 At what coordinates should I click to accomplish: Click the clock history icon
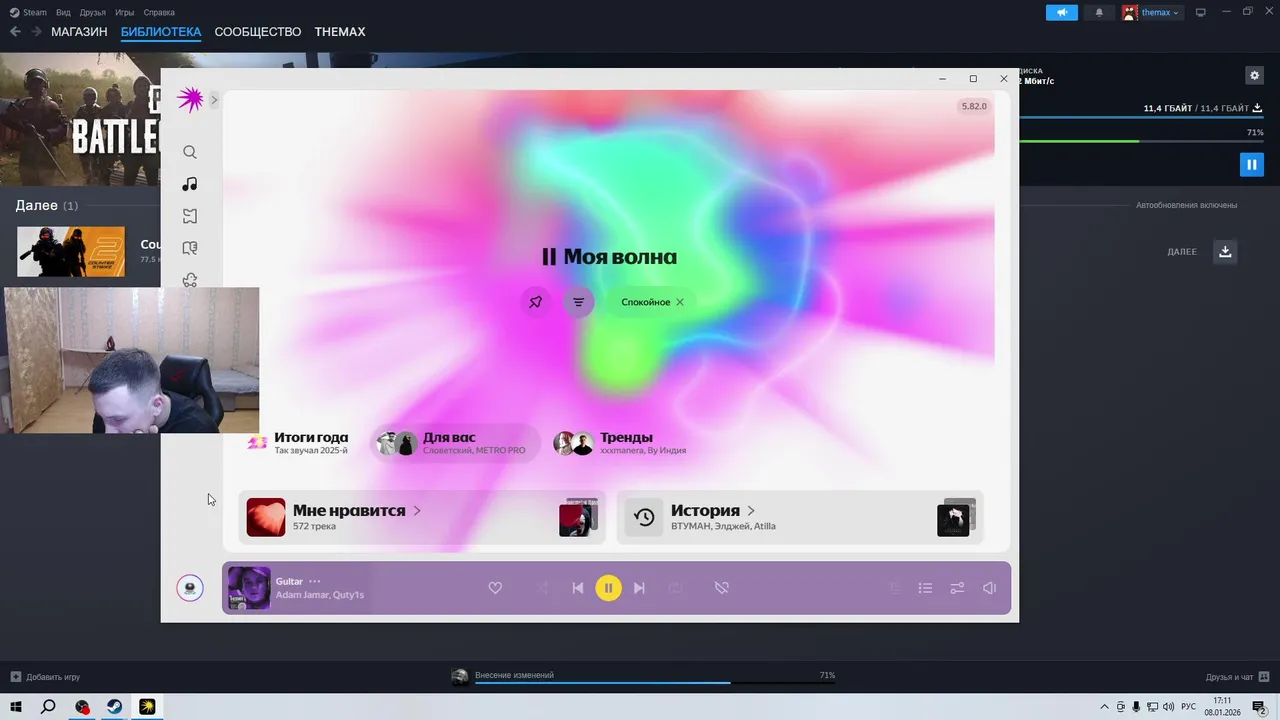point(644,517)
